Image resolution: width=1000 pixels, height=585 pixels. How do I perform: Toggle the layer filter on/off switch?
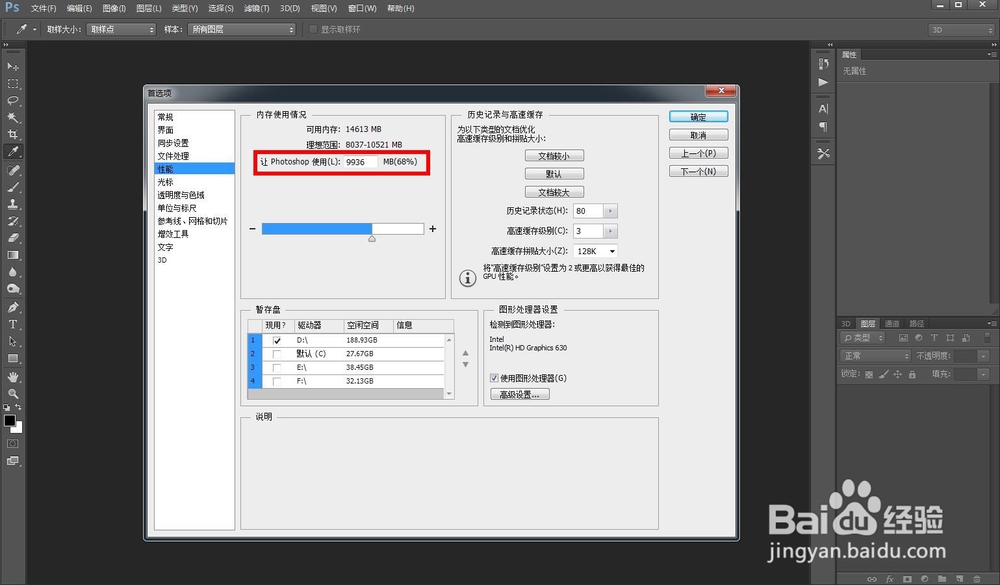click(987, 338)
